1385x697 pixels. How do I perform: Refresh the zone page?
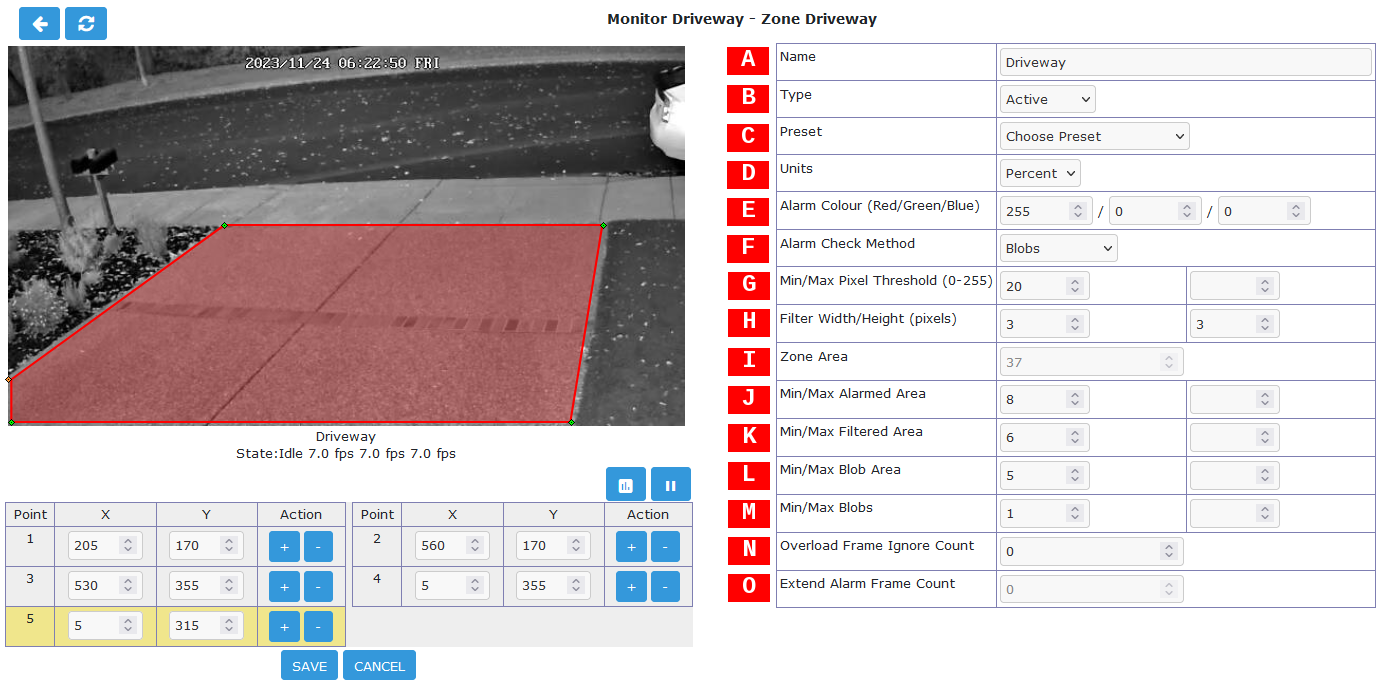tap(86, 23)
